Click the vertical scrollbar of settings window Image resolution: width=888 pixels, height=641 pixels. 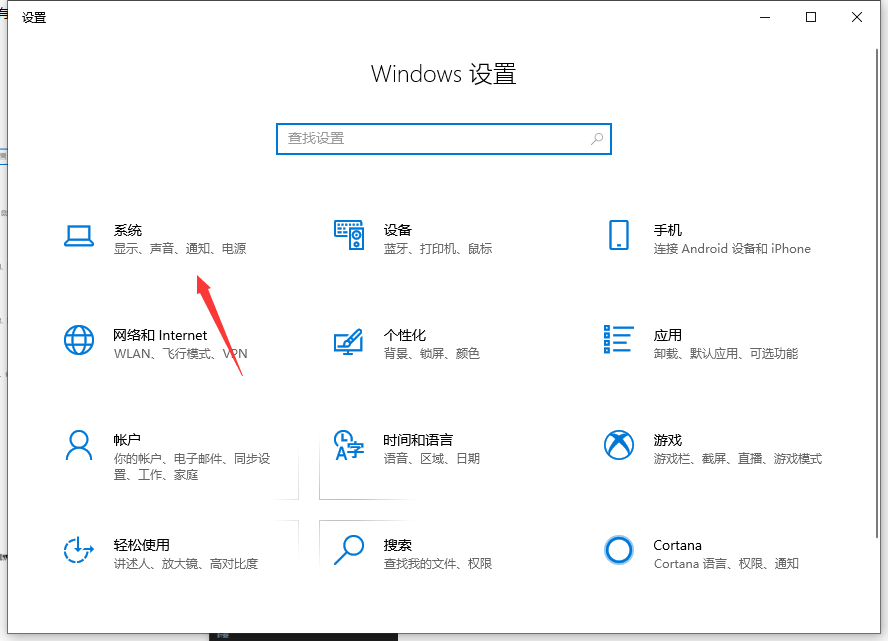[877, 293]
